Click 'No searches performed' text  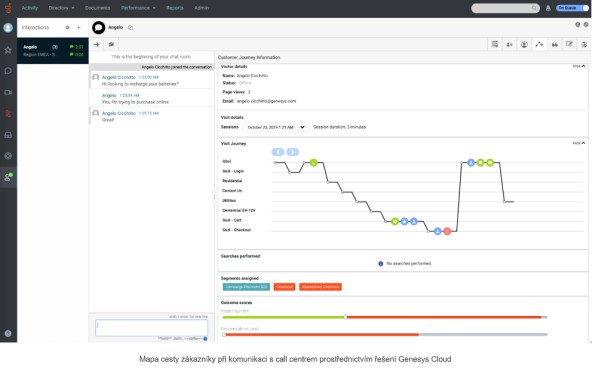(x=409, y=263)
